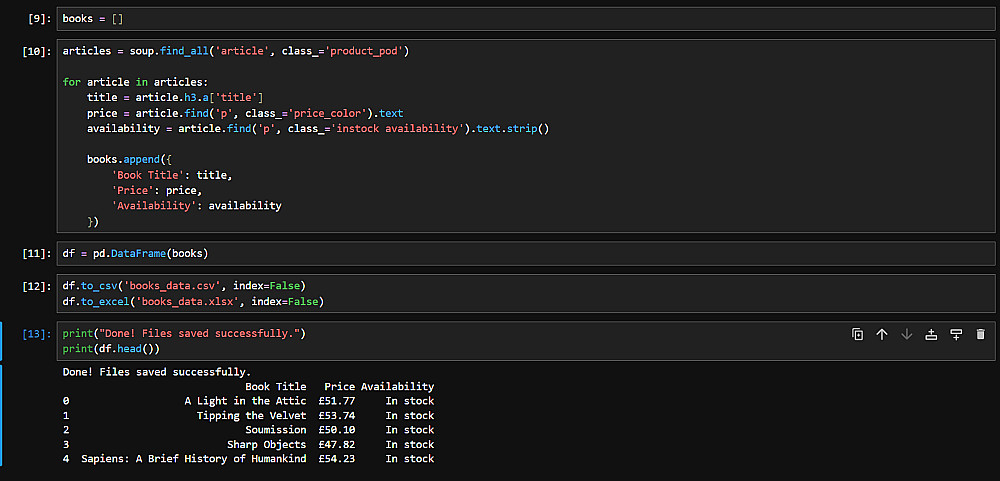Move cell 13 up with arrow icon
Screen dimensions: 1000x481
pyautogui.click(x=882, y=334)
